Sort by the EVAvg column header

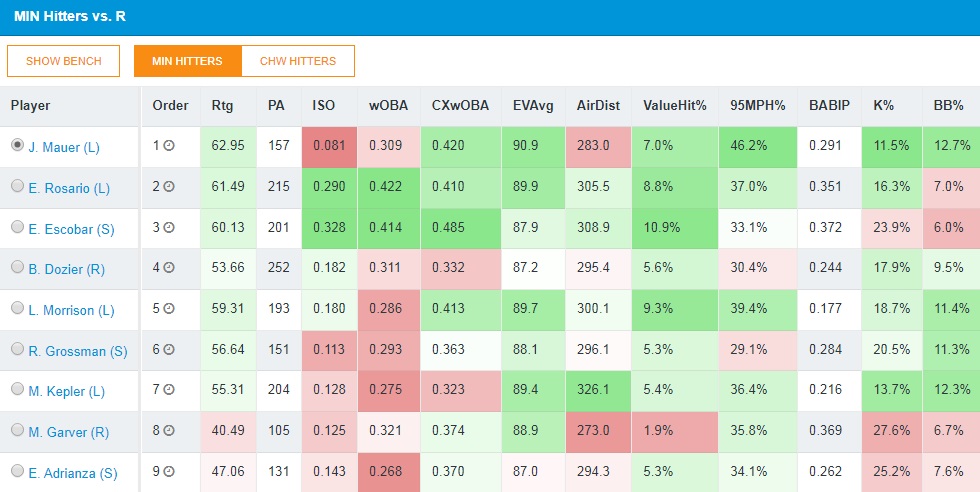tap(533, 106)
